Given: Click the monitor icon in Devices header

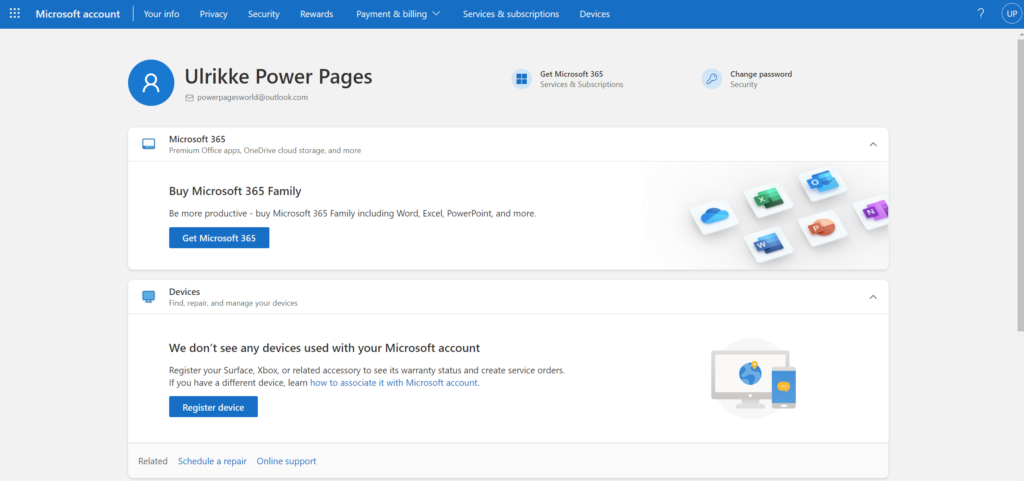Looking at the screenshot, I should [x=149, y=297].
